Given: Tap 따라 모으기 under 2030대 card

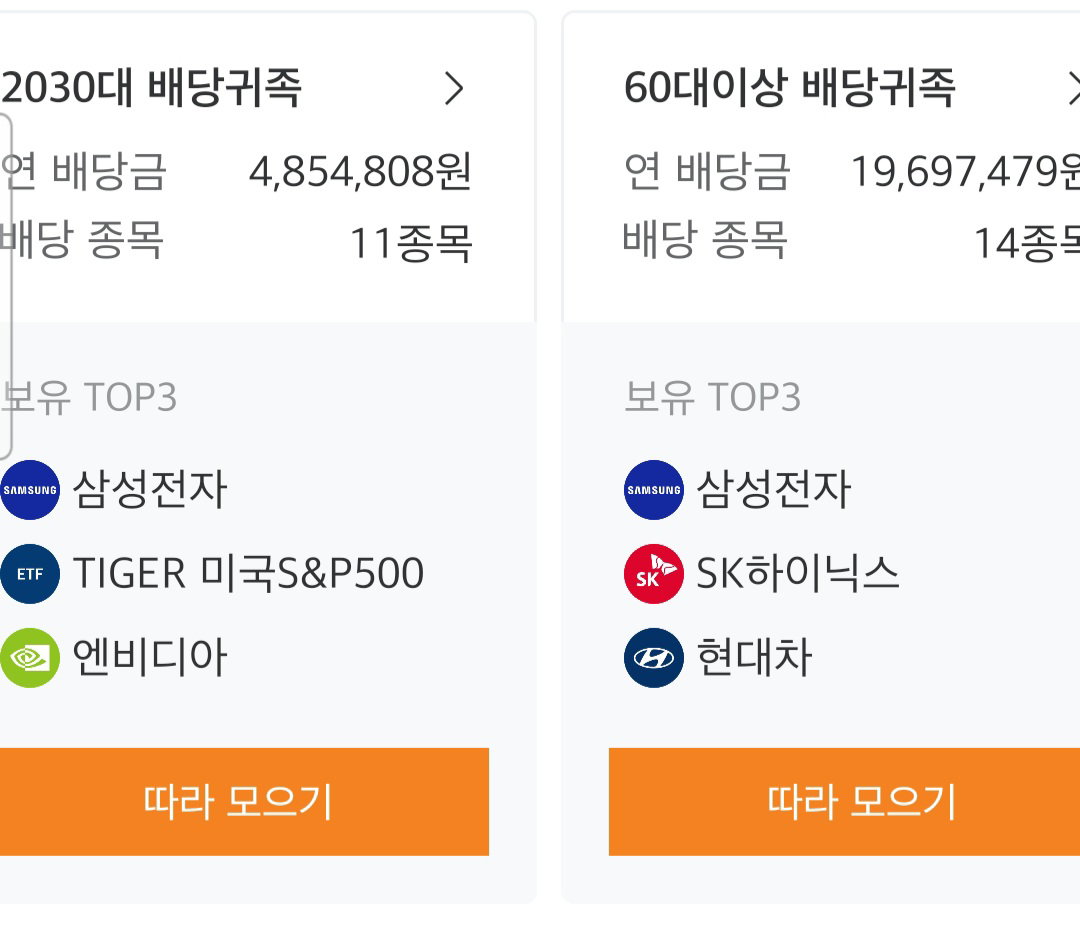Looking at the screenshot, I should [x=245, y=802].
